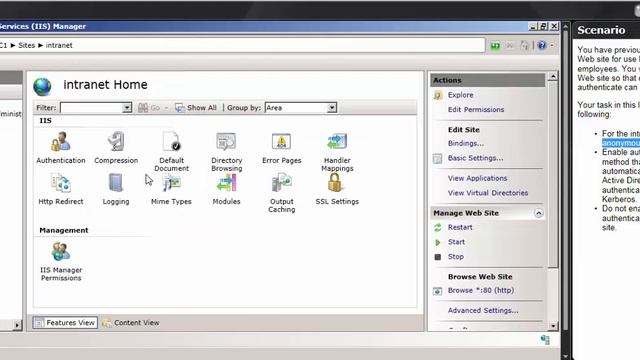Open the Go button dropdown arrow
This screenshot has height=360, width=640.
[x=166, y=108]
